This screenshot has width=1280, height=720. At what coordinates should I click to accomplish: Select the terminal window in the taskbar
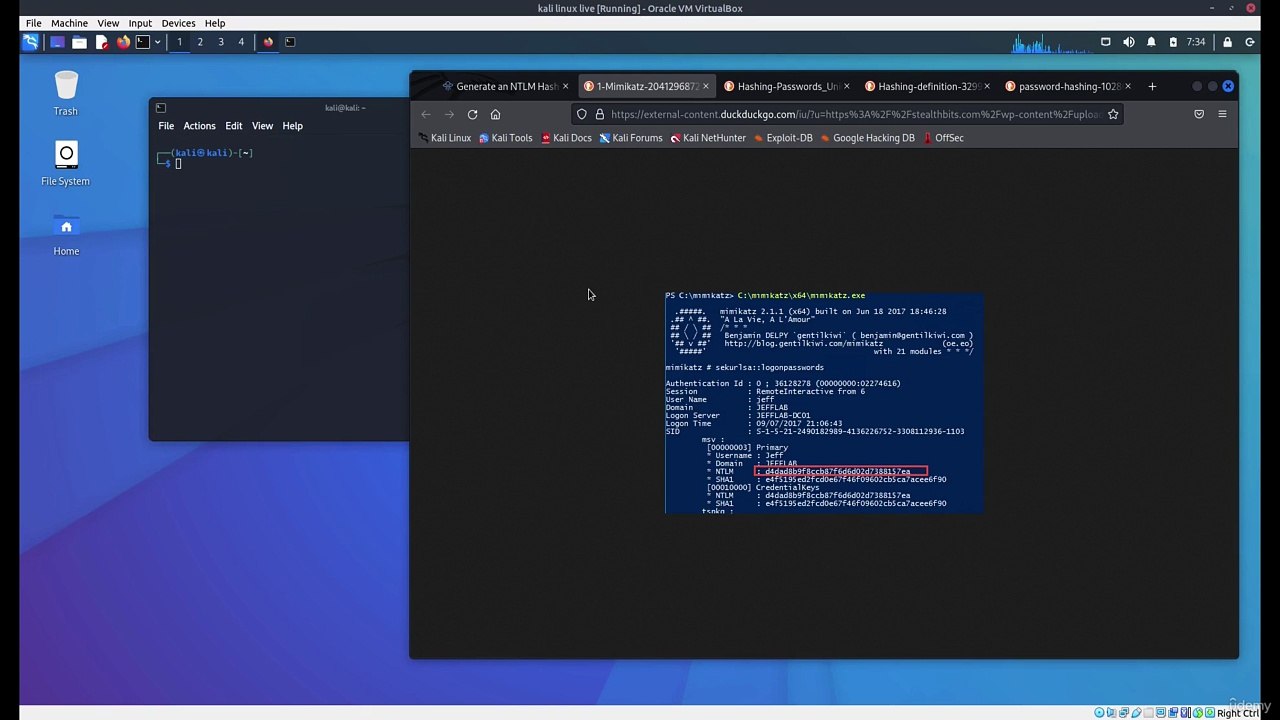pyautogui.click(x=290, y=42)
